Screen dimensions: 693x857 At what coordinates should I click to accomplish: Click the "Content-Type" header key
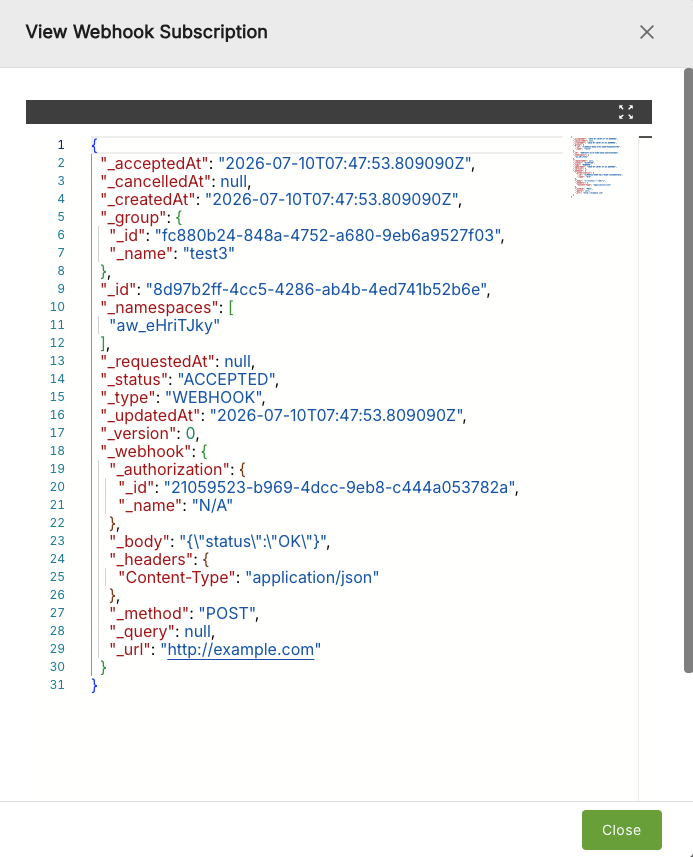click(177, 578)
